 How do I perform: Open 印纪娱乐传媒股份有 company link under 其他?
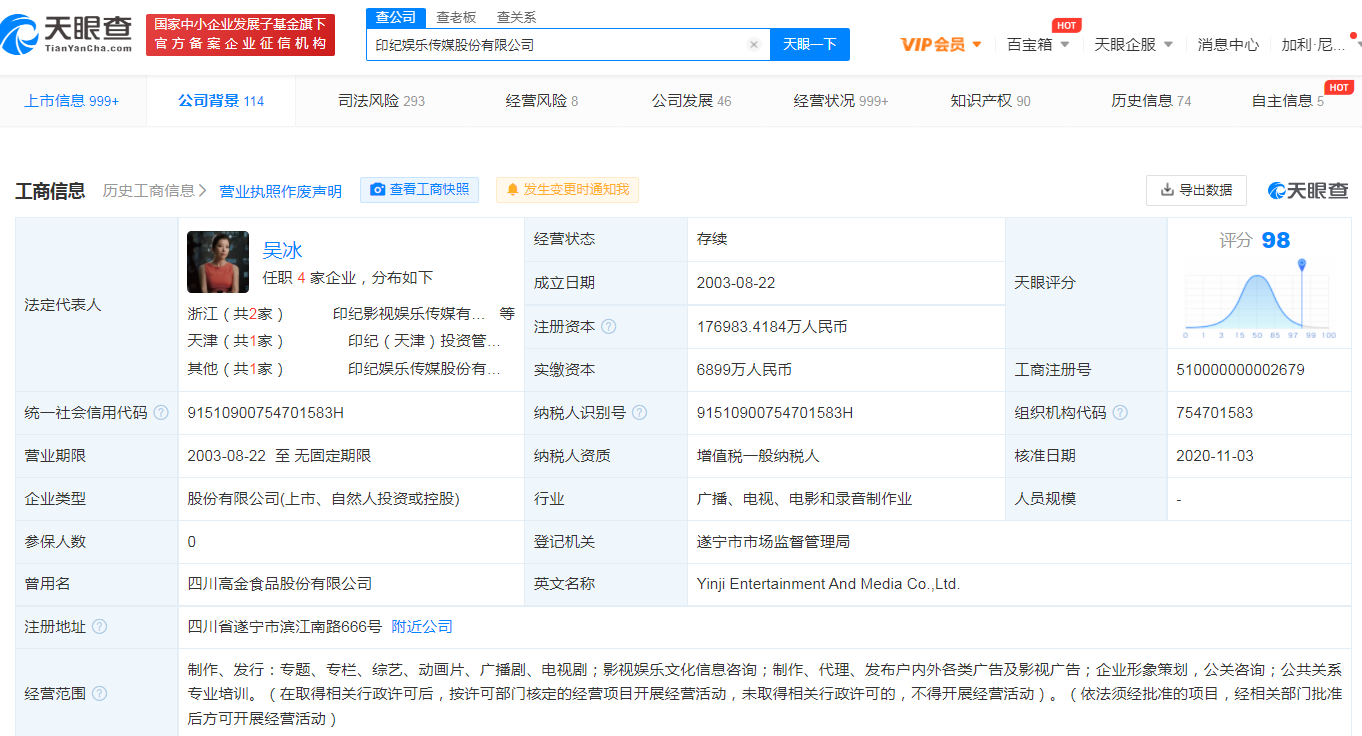[x=424, y=369]
